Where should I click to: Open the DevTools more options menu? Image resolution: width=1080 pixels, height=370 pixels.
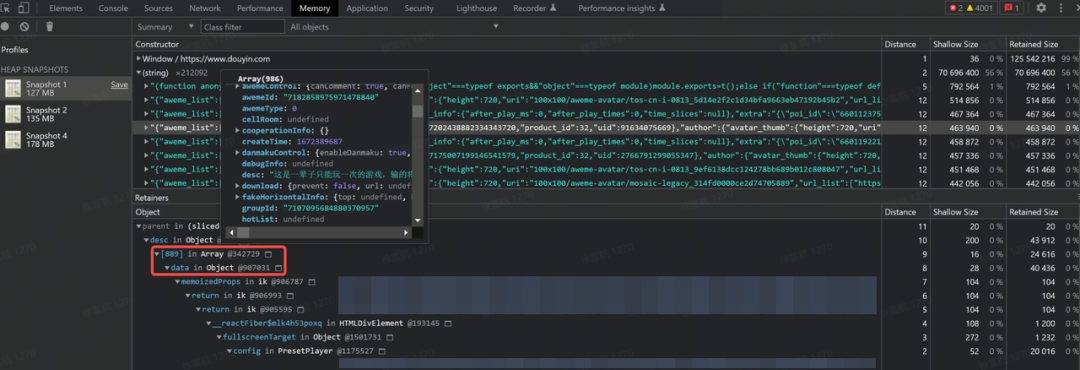pyautogui.click(x=1061, y=8)
